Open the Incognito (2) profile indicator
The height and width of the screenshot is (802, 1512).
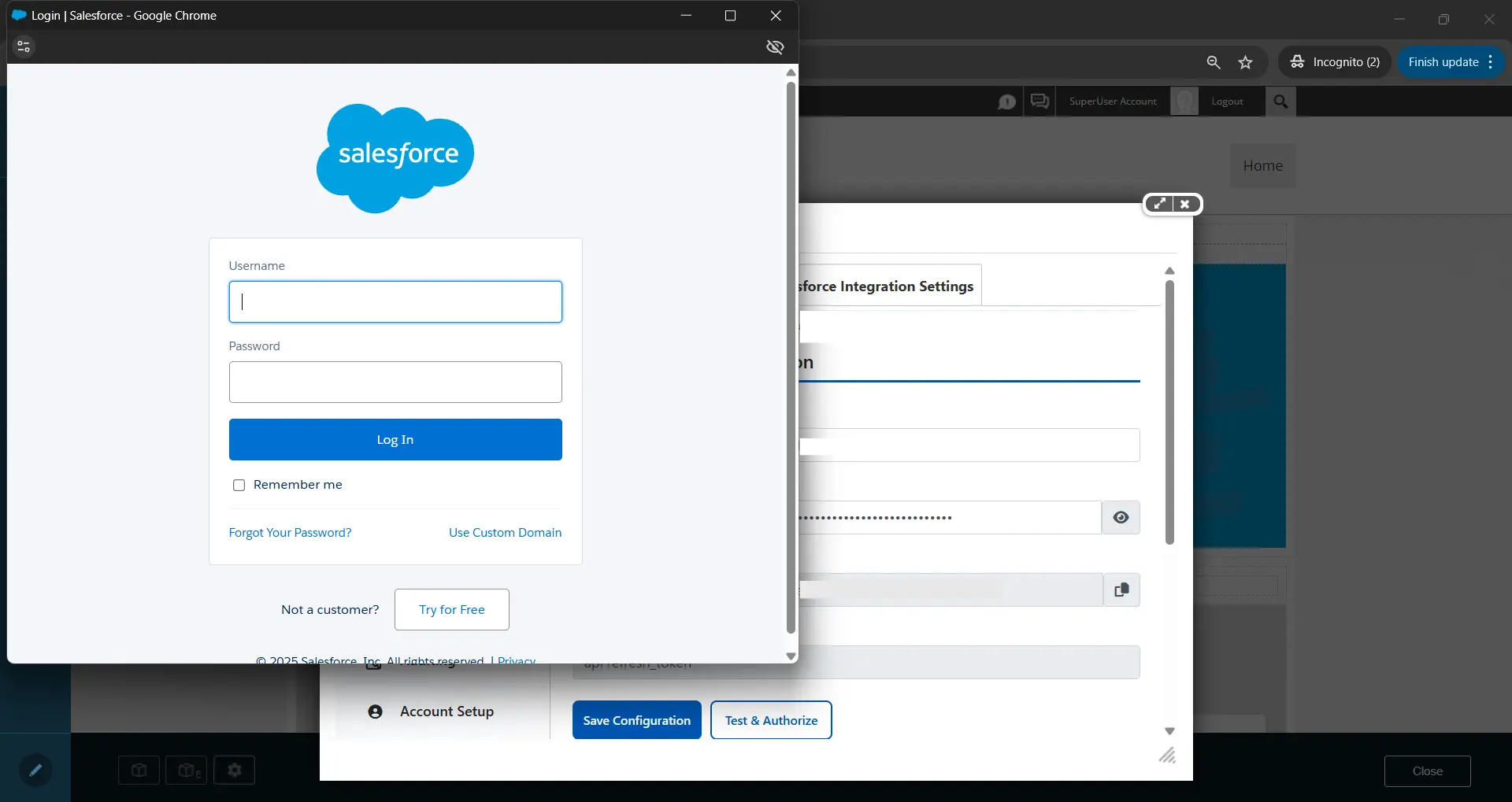(1334, 62)
